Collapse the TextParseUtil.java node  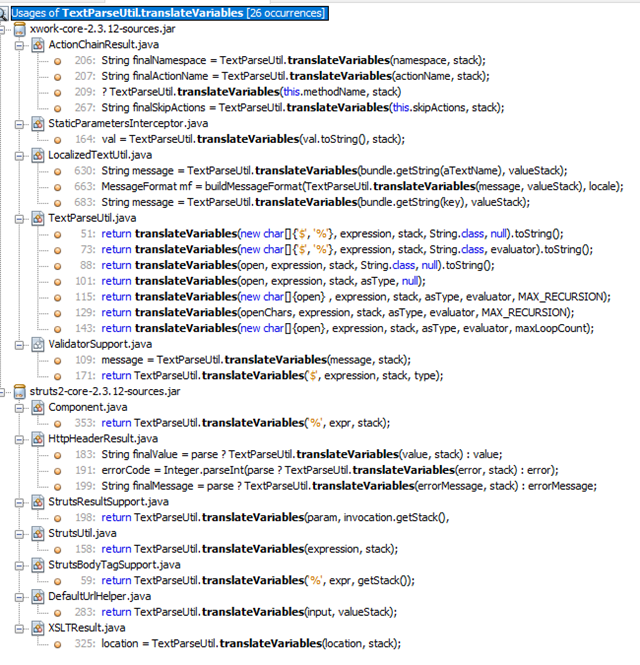tap(19, 219)
